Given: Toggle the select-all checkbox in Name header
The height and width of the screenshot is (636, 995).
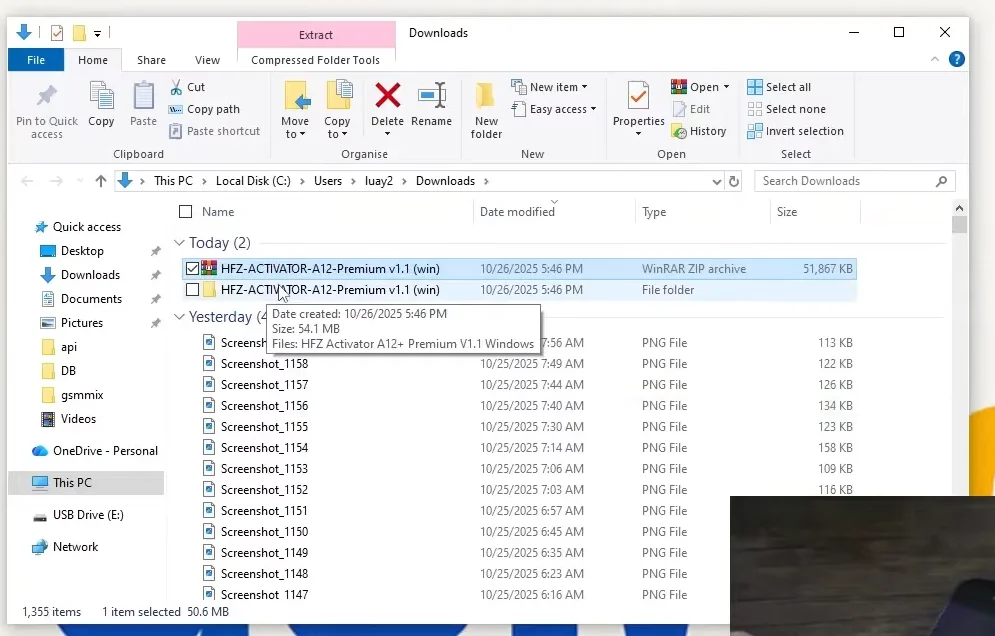Looking at the screenshot, I should coord(185,211).
